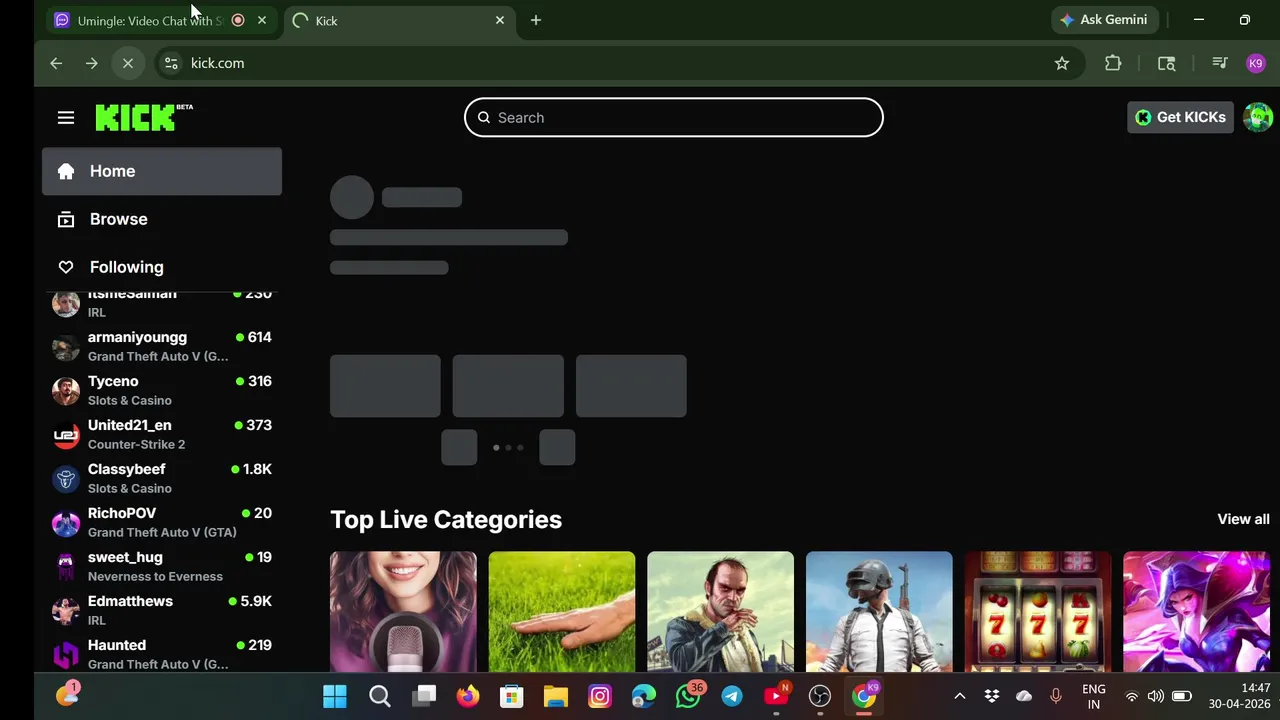Open Firefox from the taskbar

[x=468, y=696]
